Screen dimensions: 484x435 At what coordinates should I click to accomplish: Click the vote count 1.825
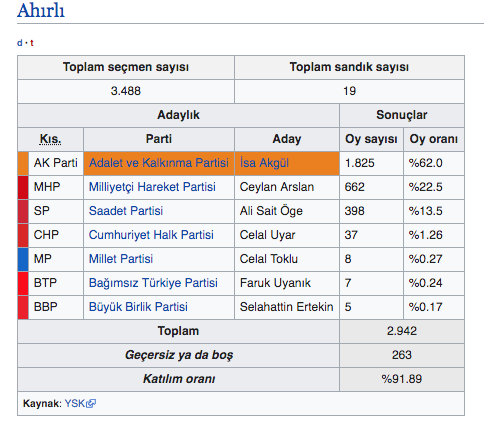[x=359, y=163]
